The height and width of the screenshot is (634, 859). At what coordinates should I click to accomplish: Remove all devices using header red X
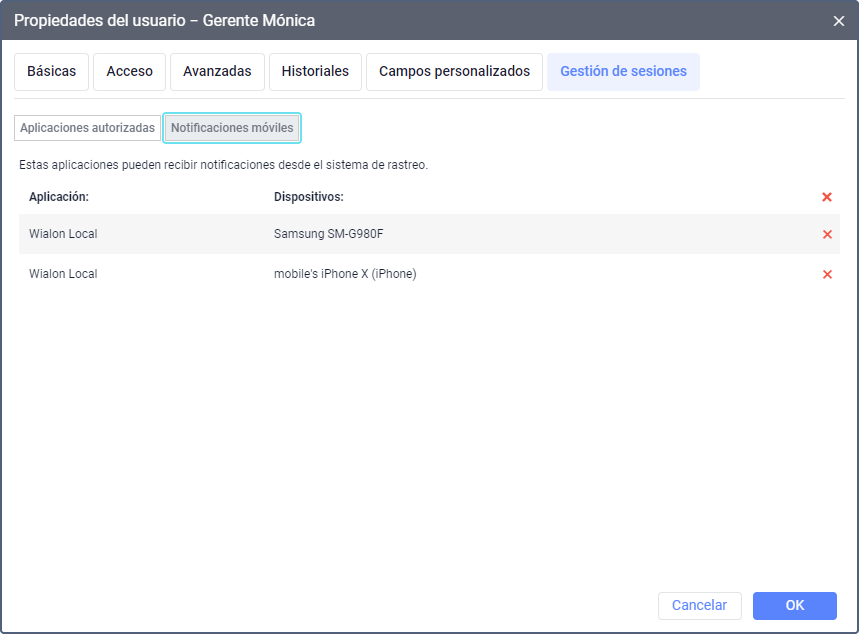(827, 197)
